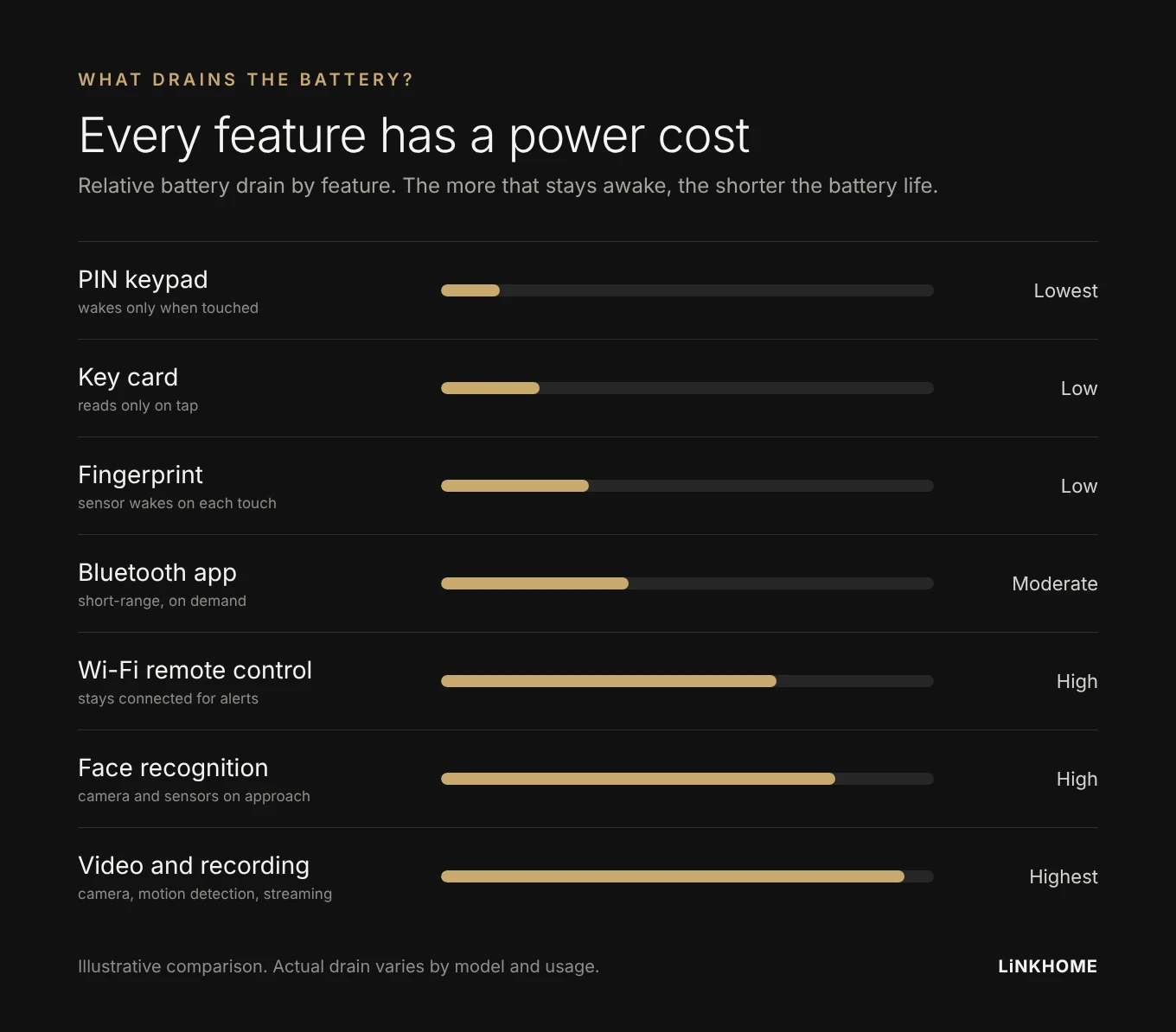Select the "PIN keypad" feature name
This screenshot has width=1176, height=1032.
pyautogui.click(x=143, y=279)
